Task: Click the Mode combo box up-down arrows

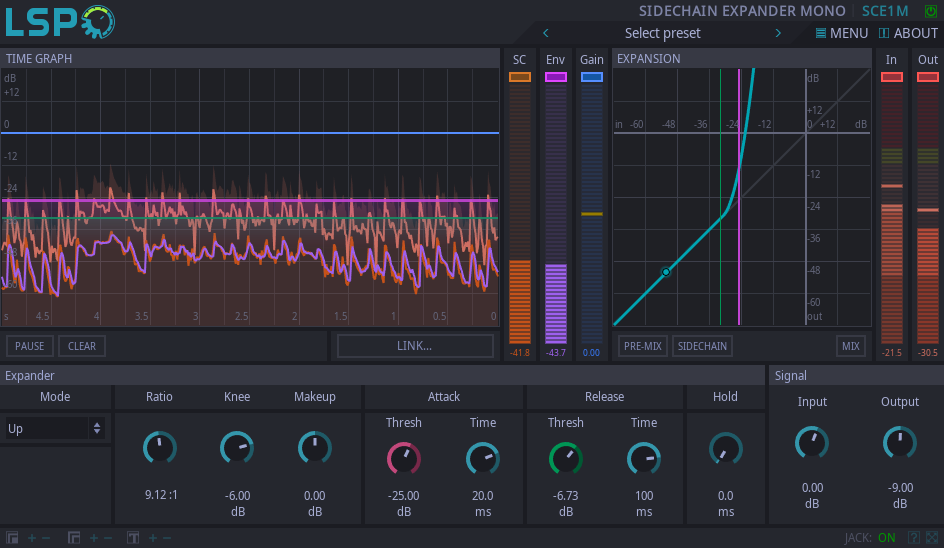Action: (x=97, y=429)
